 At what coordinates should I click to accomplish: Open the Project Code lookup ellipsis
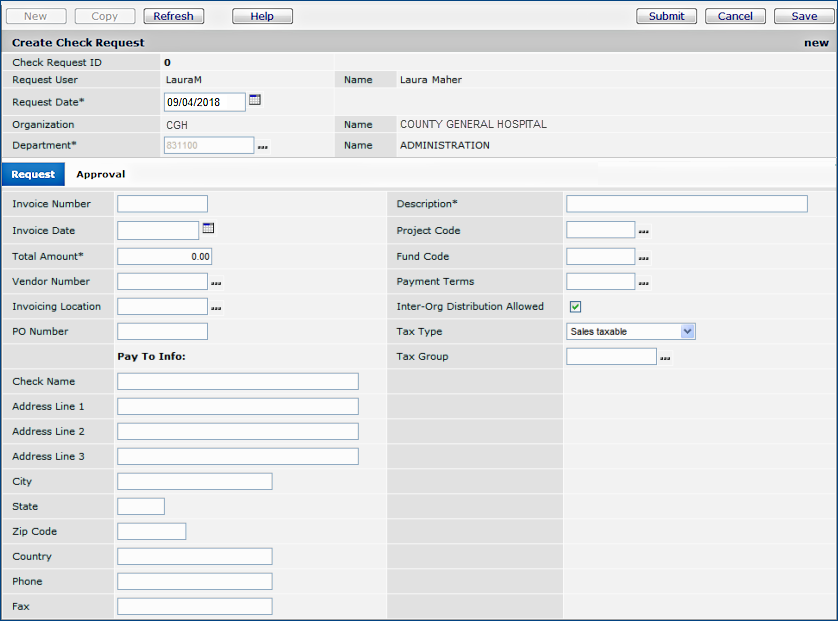643,232
